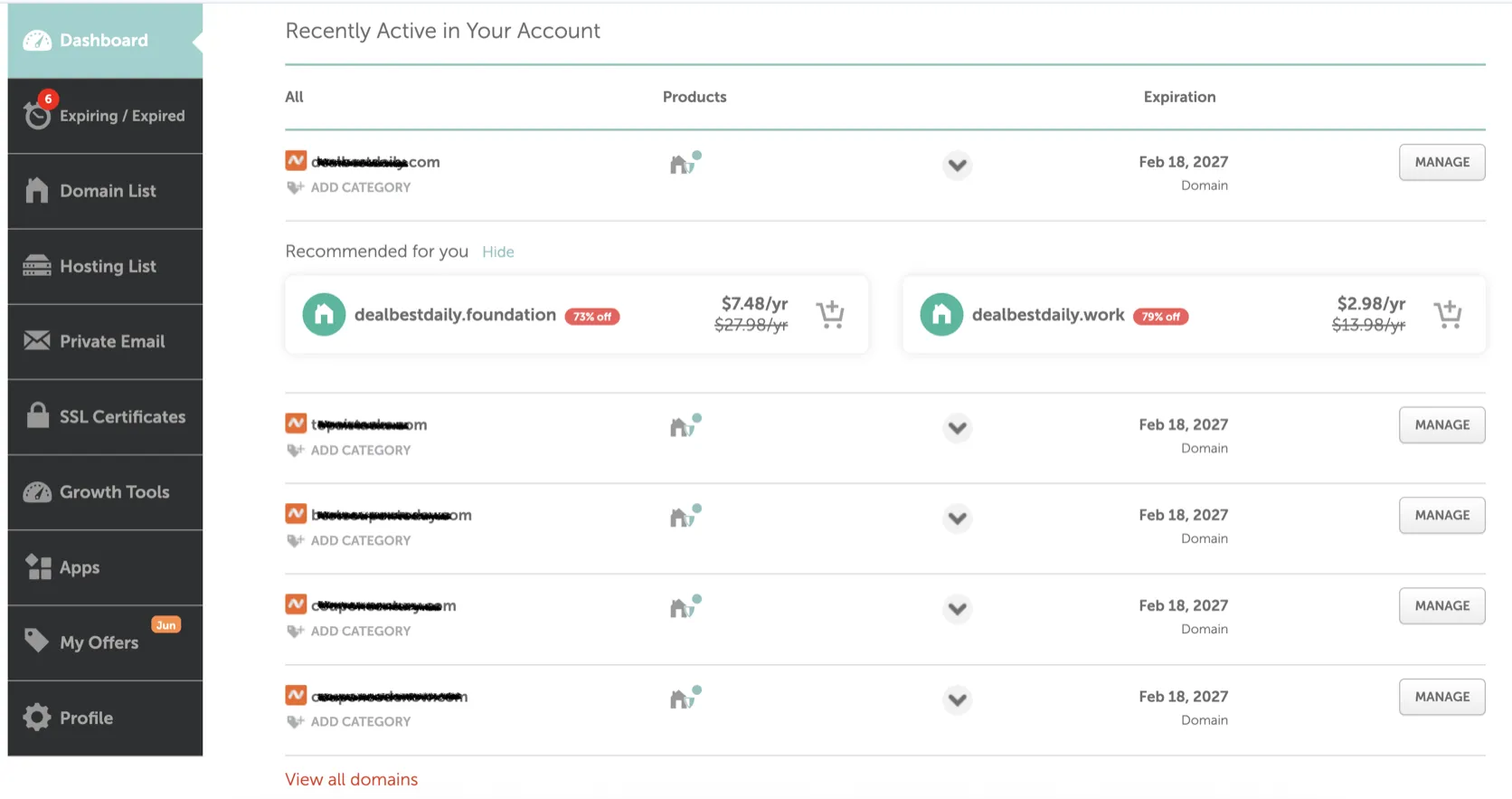The width and height of the screenshot is (1512, 799).
Task: Hide the Recommended for you section
Action: [498, 252]
